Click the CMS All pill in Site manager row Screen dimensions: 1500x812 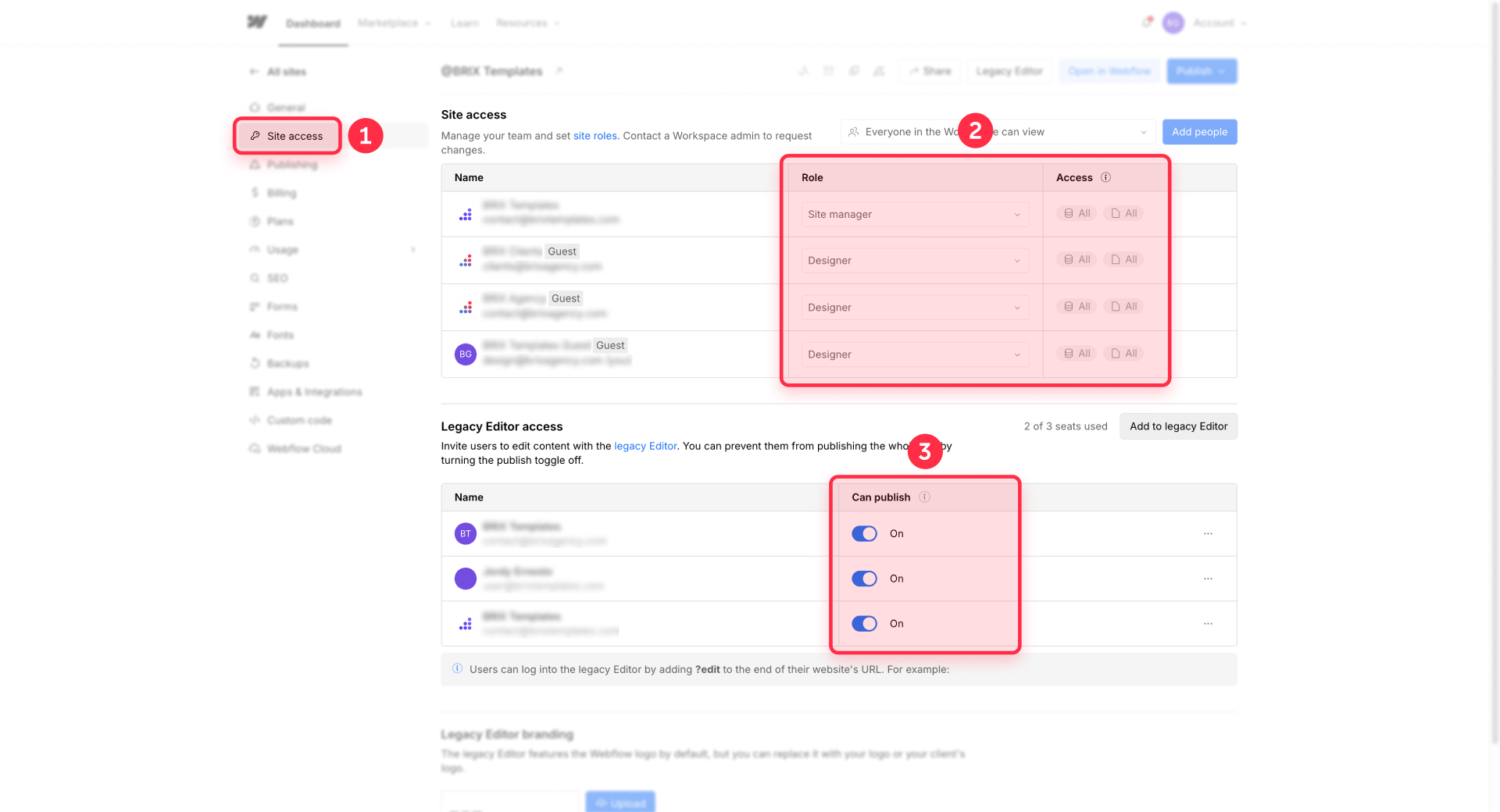(x=1076, y=213)
